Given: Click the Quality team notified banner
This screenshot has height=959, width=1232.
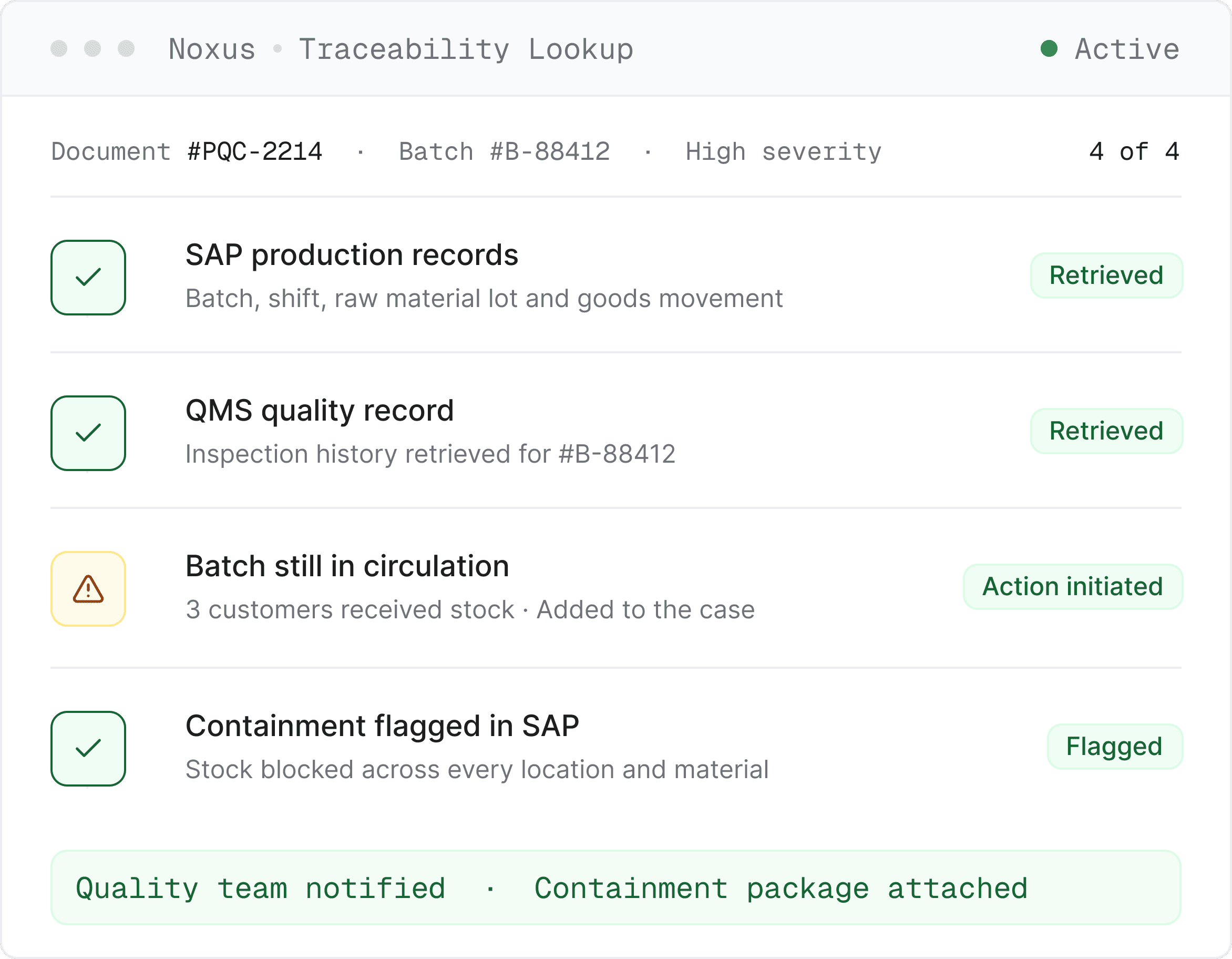Looking at the screenshot, I should pyautogui.click(x=616, y=888).
